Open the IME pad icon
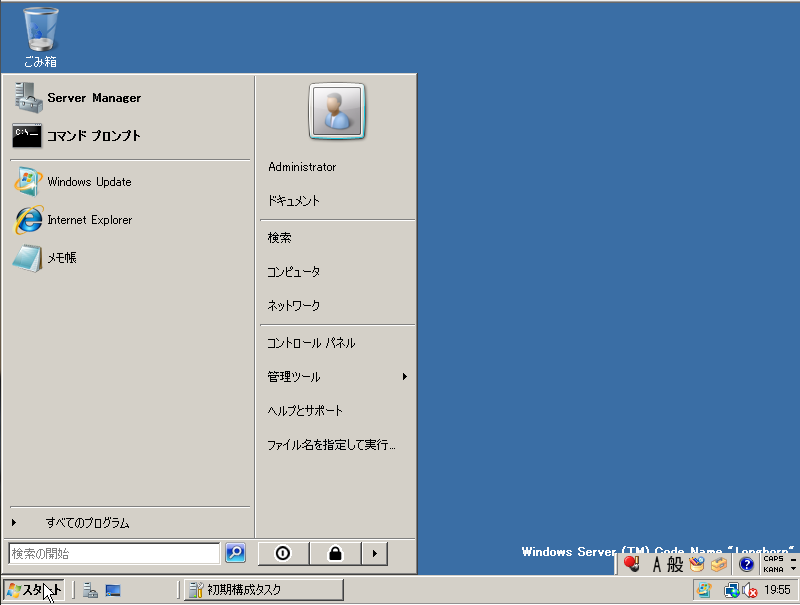This screenshot has height=605, width=800. (696, 564)
